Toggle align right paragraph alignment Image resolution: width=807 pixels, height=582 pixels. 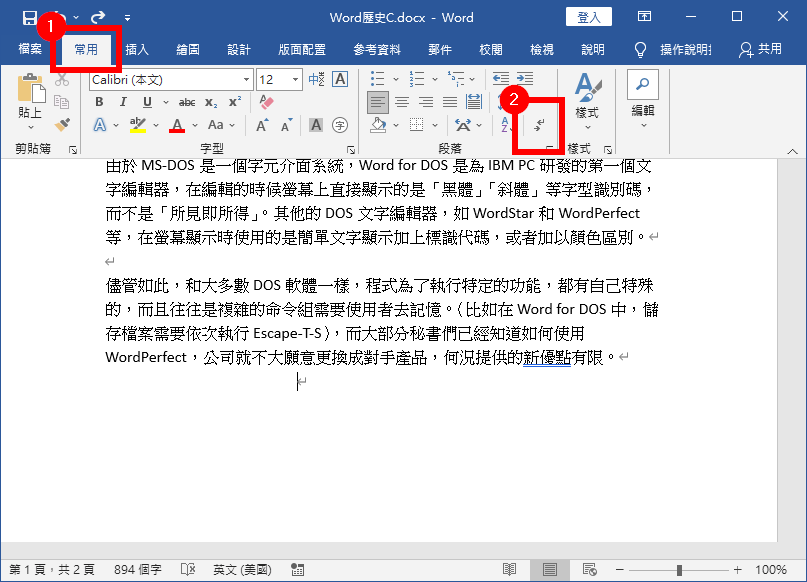426,102
